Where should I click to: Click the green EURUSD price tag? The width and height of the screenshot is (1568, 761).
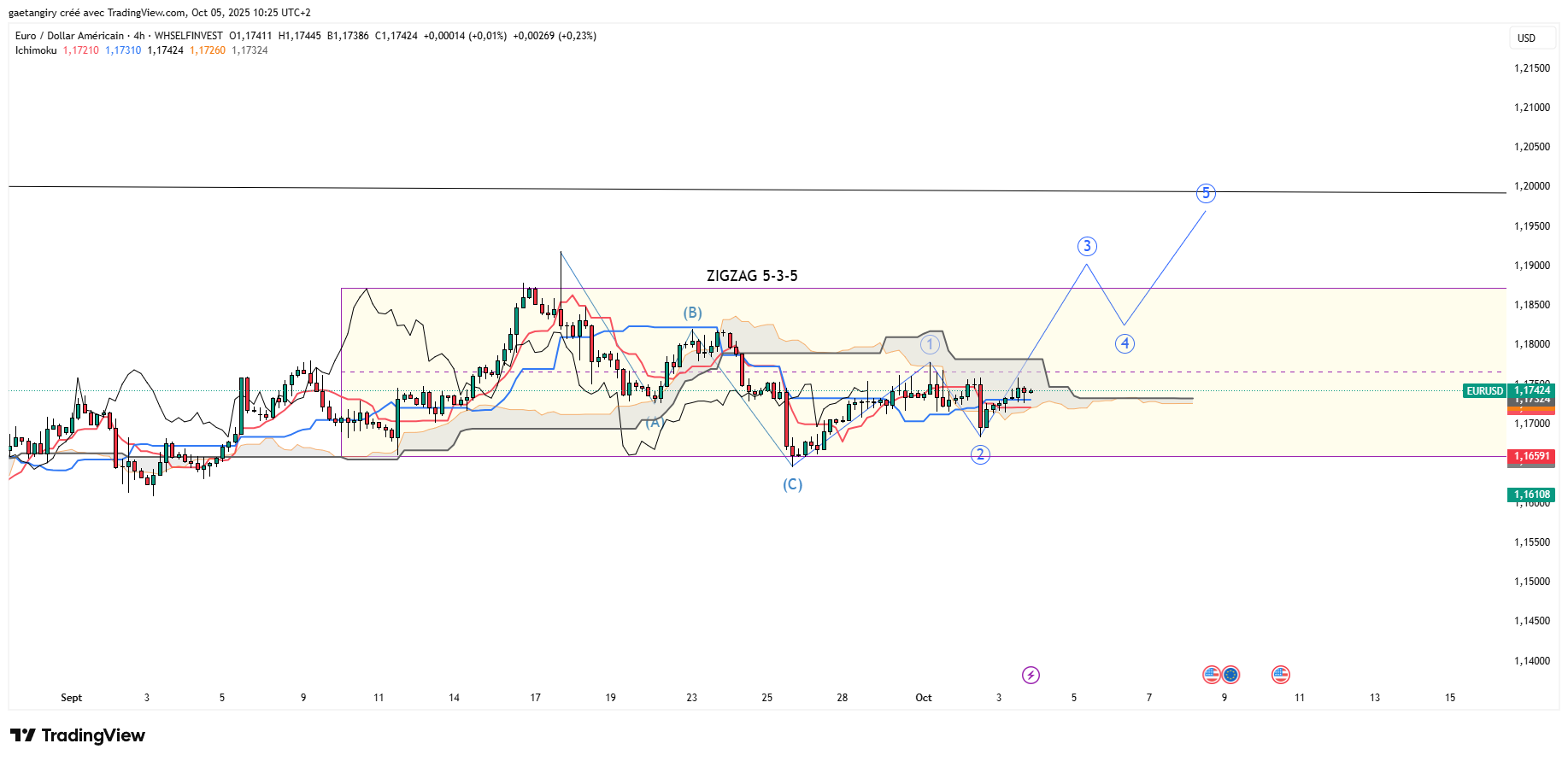1484,391
